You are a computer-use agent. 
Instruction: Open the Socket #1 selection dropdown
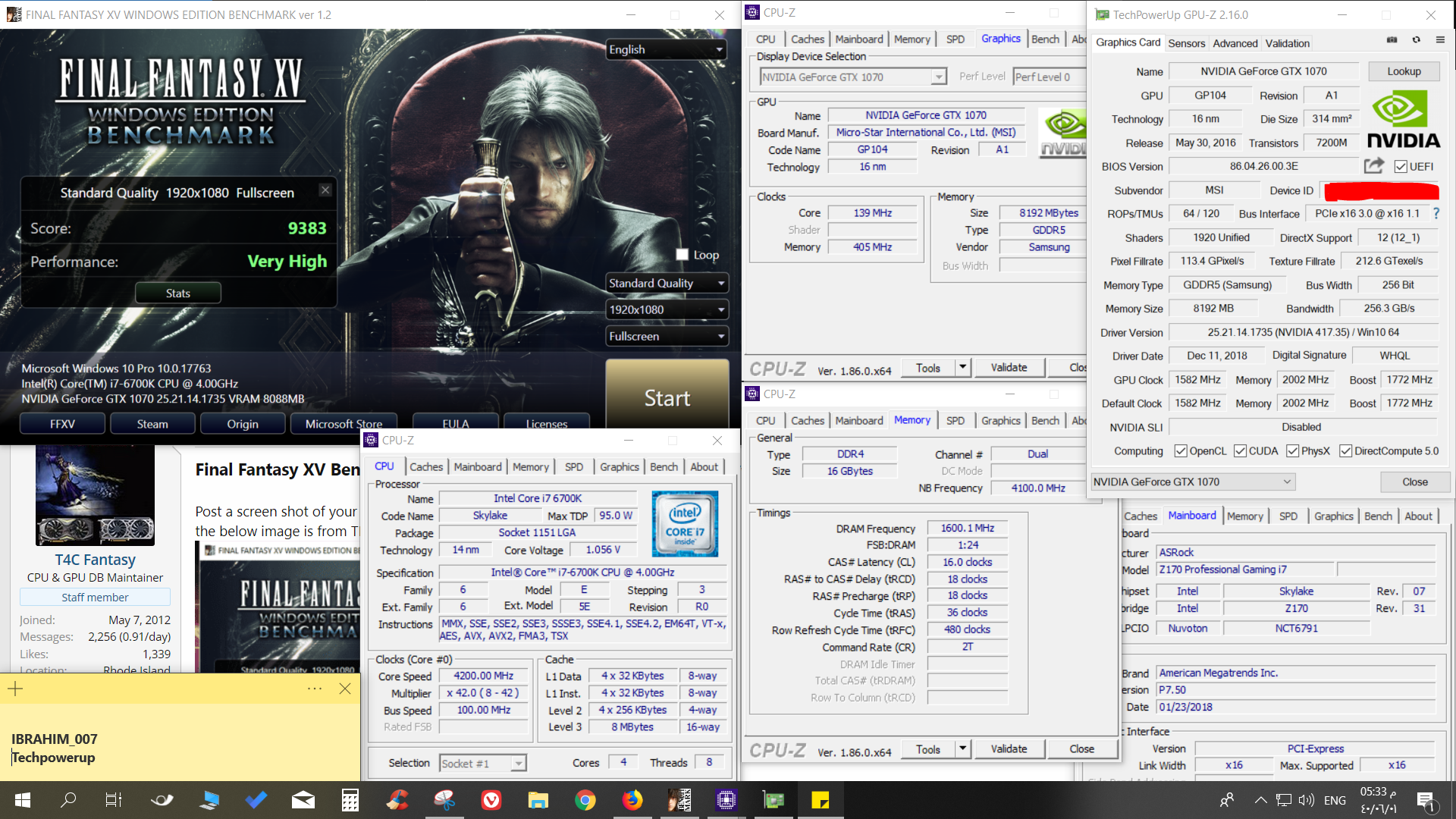pos(483,764)
